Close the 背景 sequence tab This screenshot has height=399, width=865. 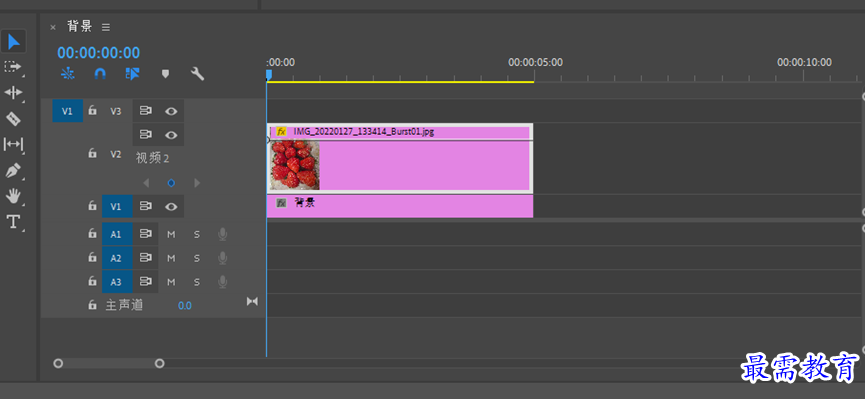[53, 27]
